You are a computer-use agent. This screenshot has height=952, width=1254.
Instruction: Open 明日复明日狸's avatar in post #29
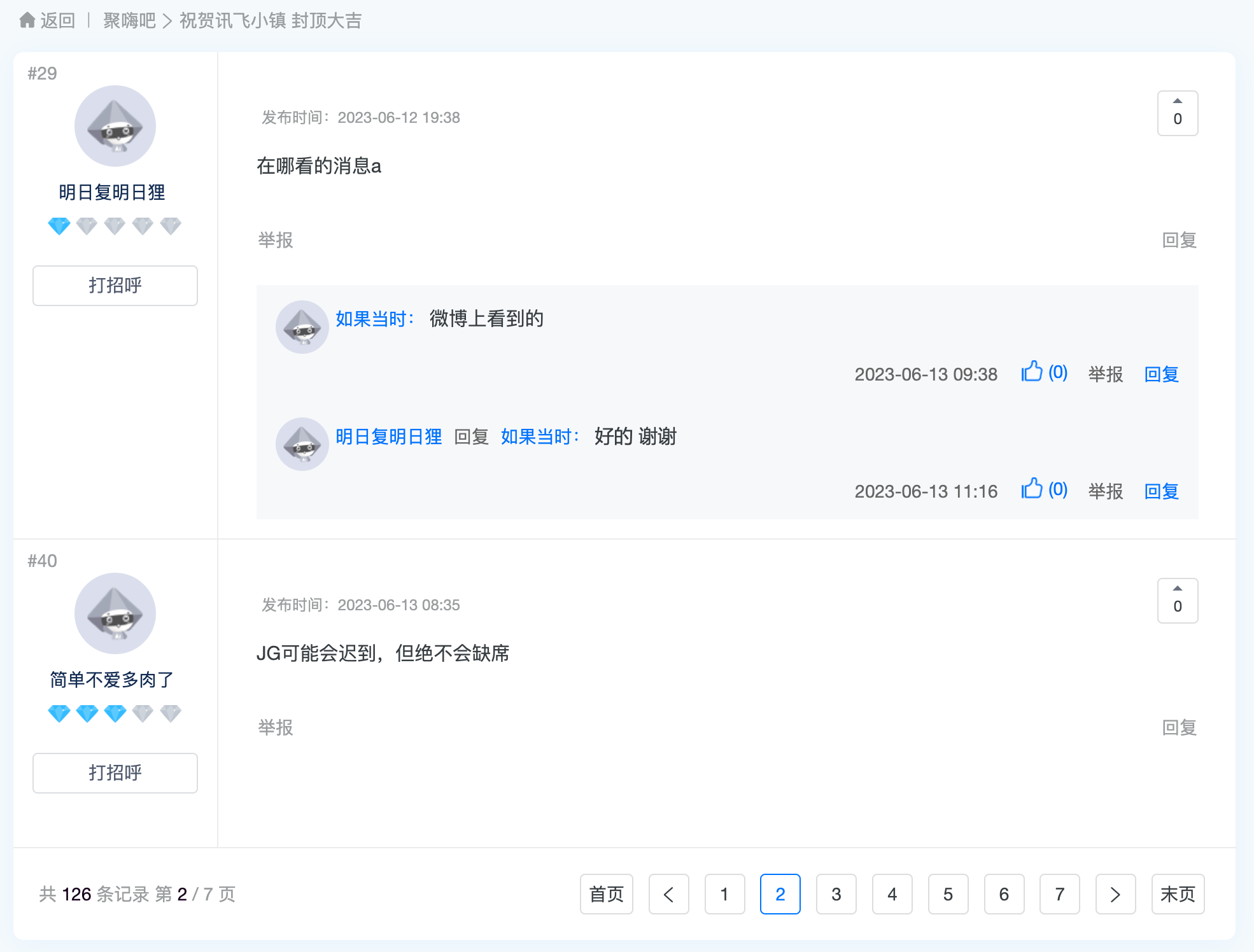click(x=115, y=126)
